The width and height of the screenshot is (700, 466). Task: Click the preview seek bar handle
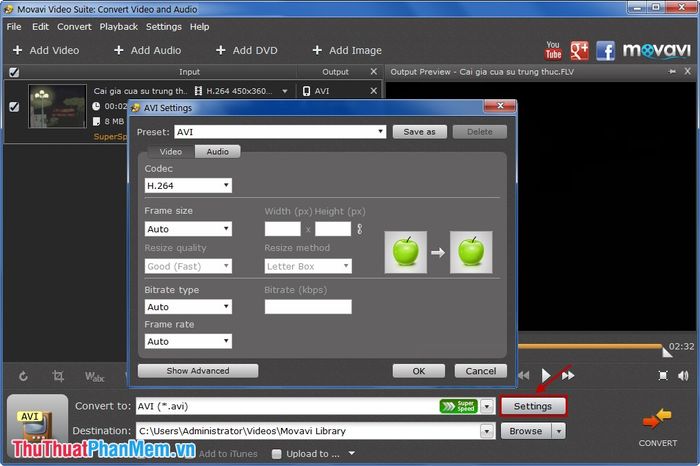[x=667, y=352]
